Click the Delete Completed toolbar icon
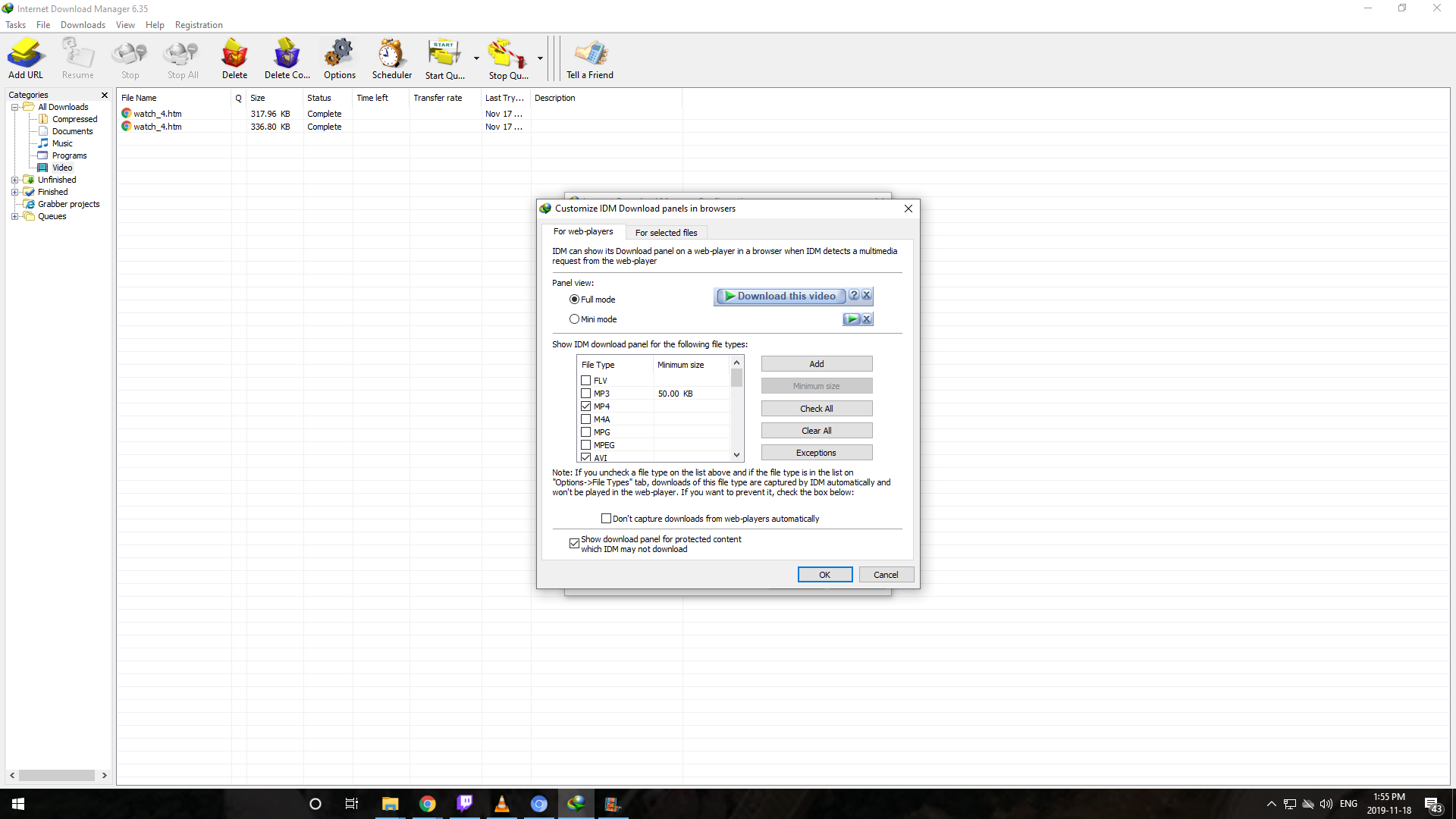This screenshot has width=1456, height=819. tap(287, 58)
